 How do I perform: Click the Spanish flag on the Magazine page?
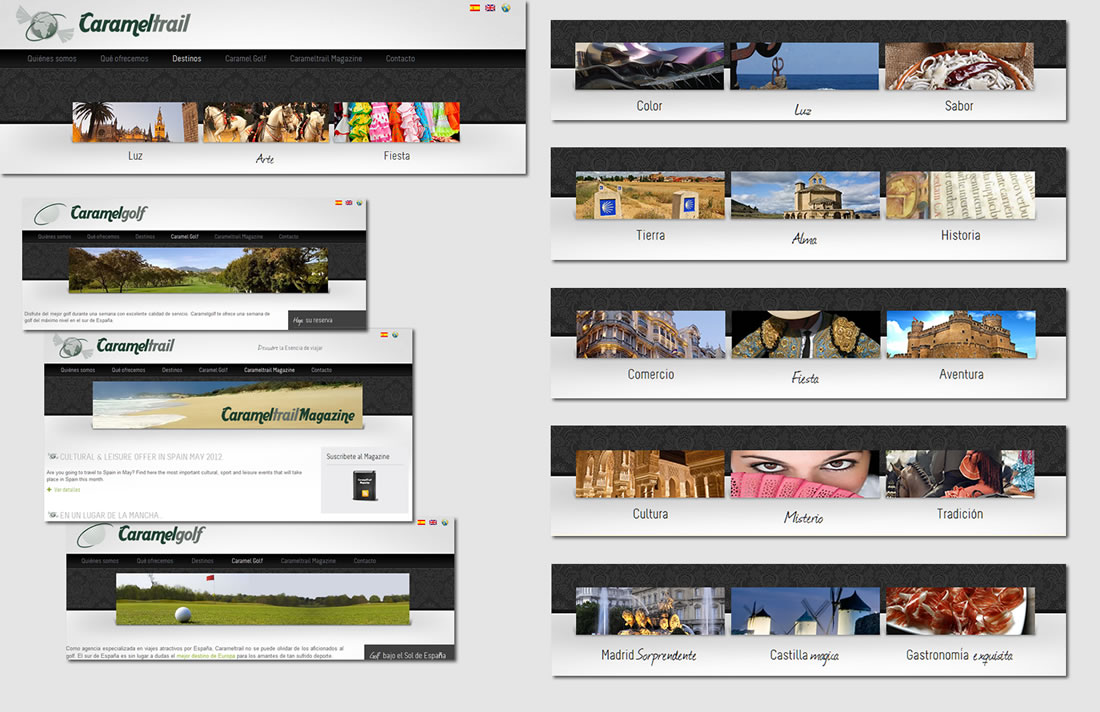(x=384, y=335)
